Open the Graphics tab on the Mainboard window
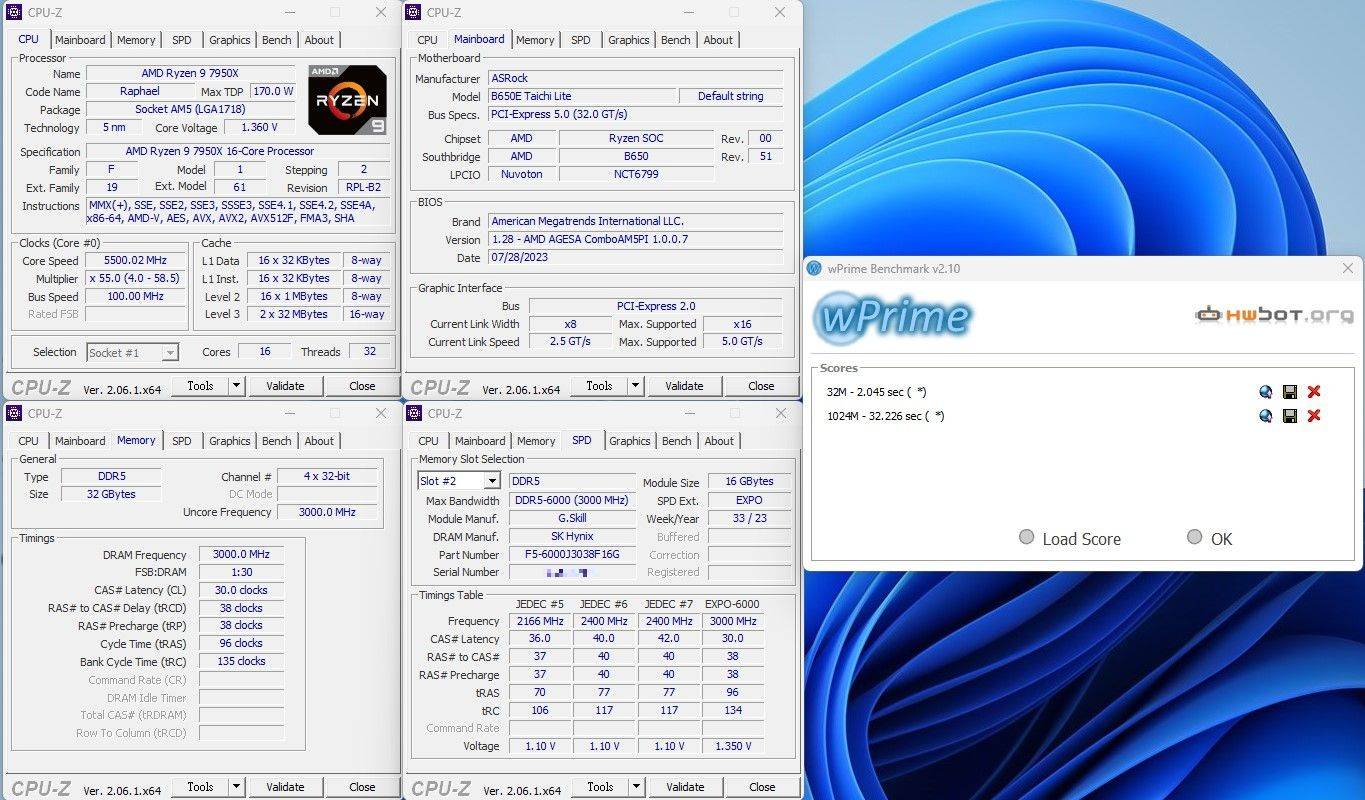 [628, 39]
